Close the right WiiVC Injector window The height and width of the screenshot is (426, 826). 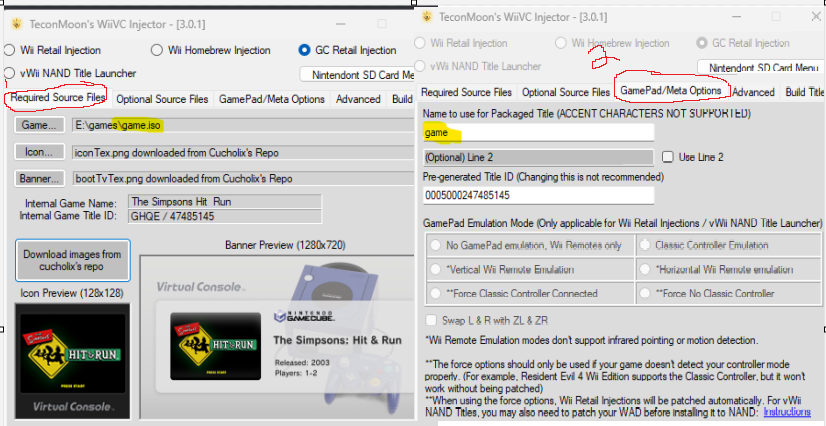[x=815, y=16]
